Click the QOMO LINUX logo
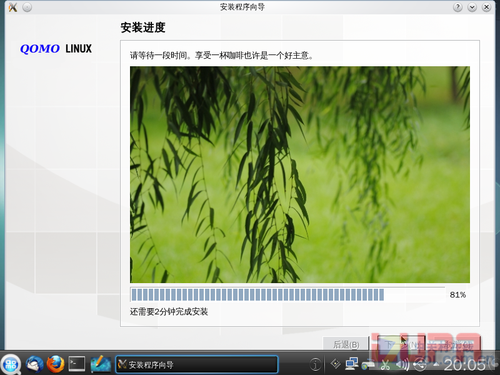This screenshot has height=375, width=500. [56, 49]
